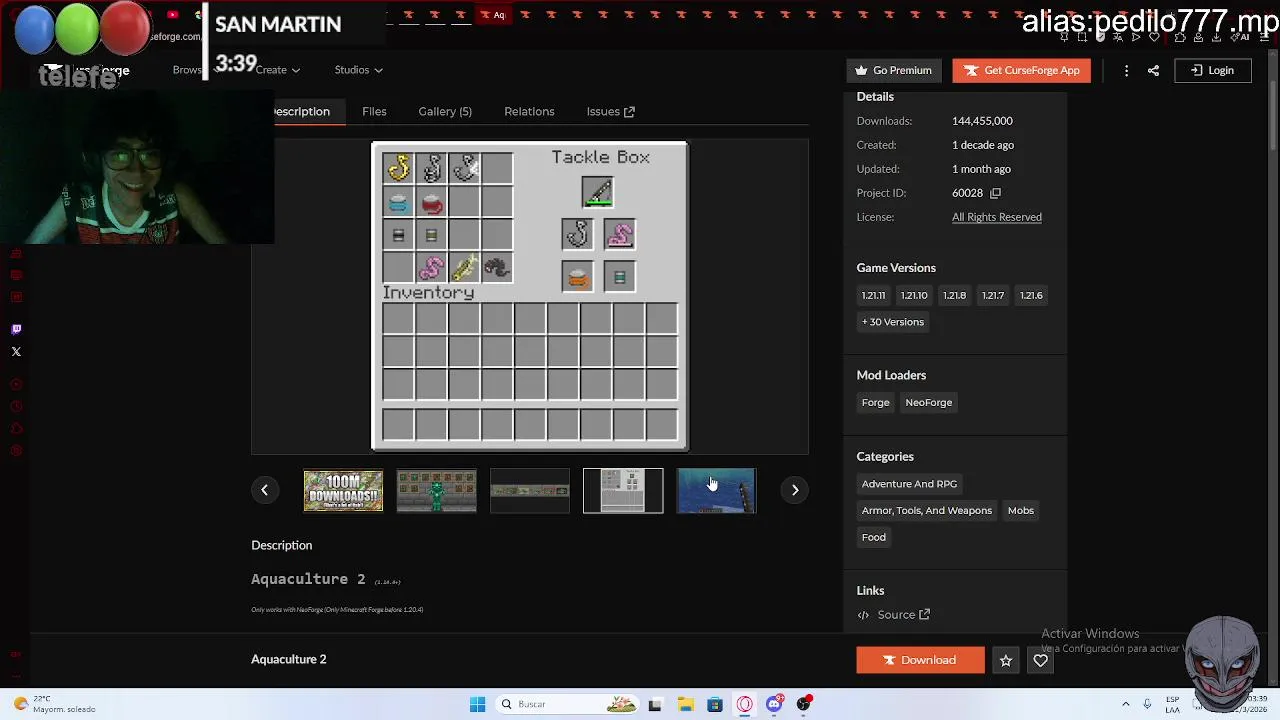Select game version 1.21.8
Screen dimensions: 1280x720
[954, 295]
